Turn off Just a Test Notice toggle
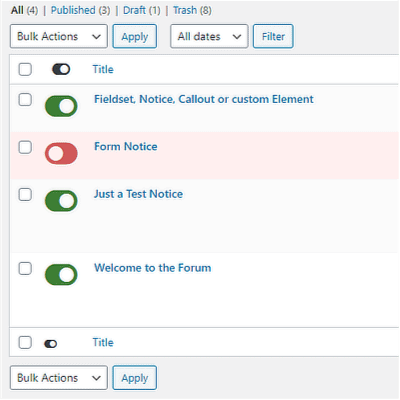This screenshot has height=400, width=400. (61, 201)
